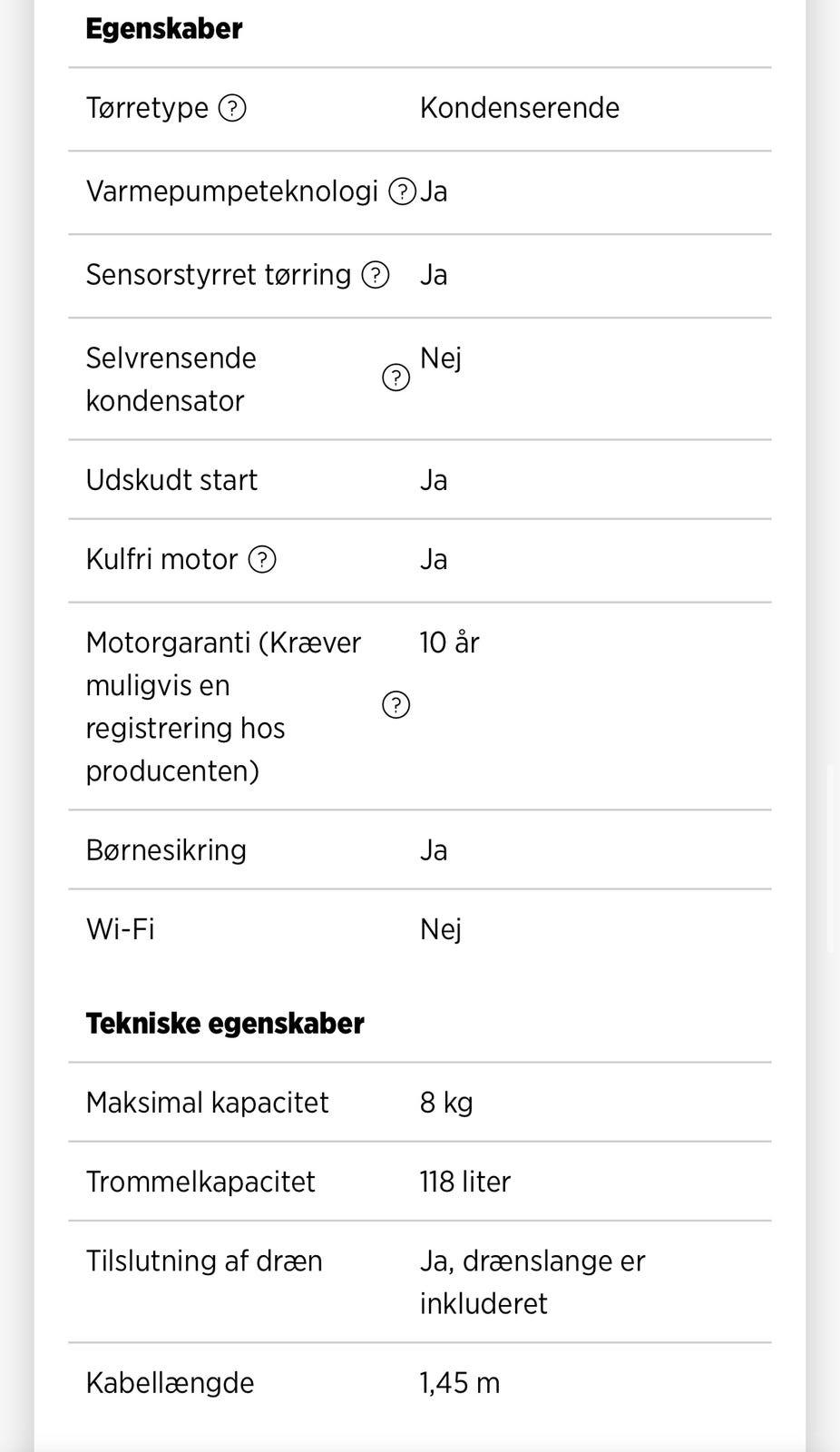Image resolution: width=840 pixels, height=1452 pixels.
Task: Click the Tørretype label text
Action: pyautogui.click(x=147, y=108)
